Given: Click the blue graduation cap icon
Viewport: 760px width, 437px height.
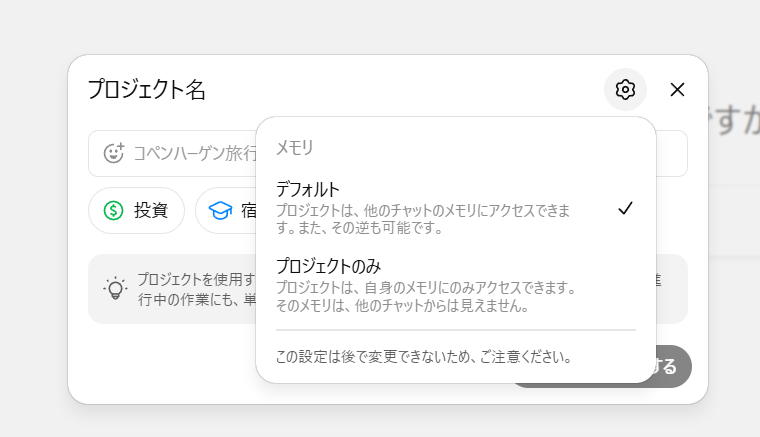Looking at the screenshot, I should click(x=220, y=210).
